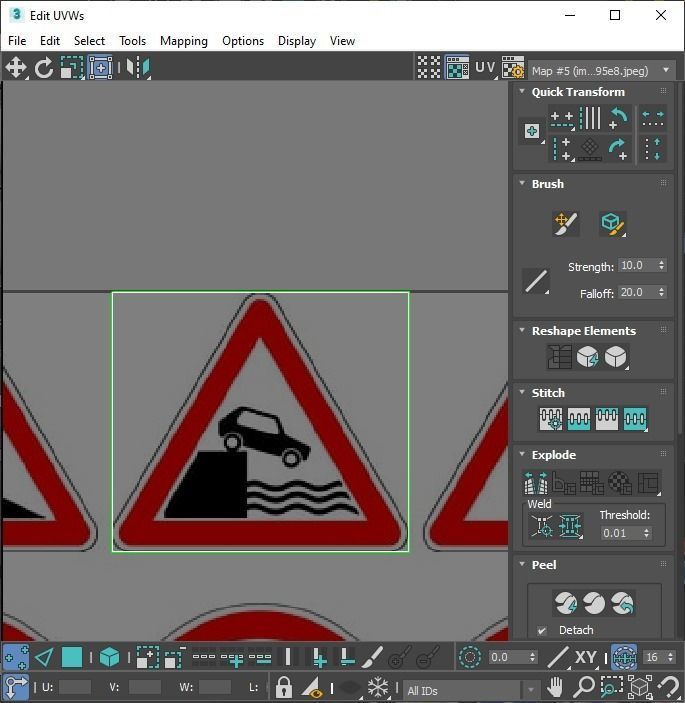Click the Set Pivot button

(x=532, y=131)
